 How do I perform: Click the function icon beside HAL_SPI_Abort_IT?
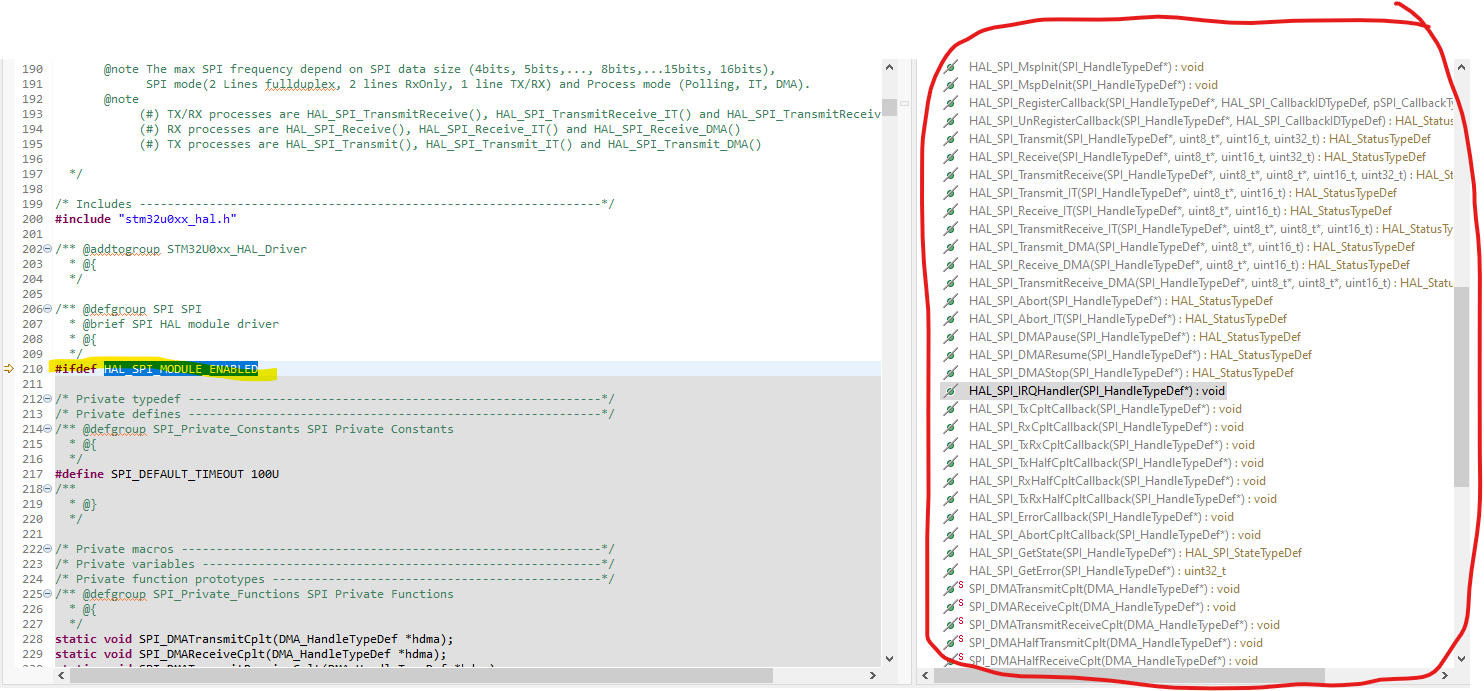(x=953, y=318)
